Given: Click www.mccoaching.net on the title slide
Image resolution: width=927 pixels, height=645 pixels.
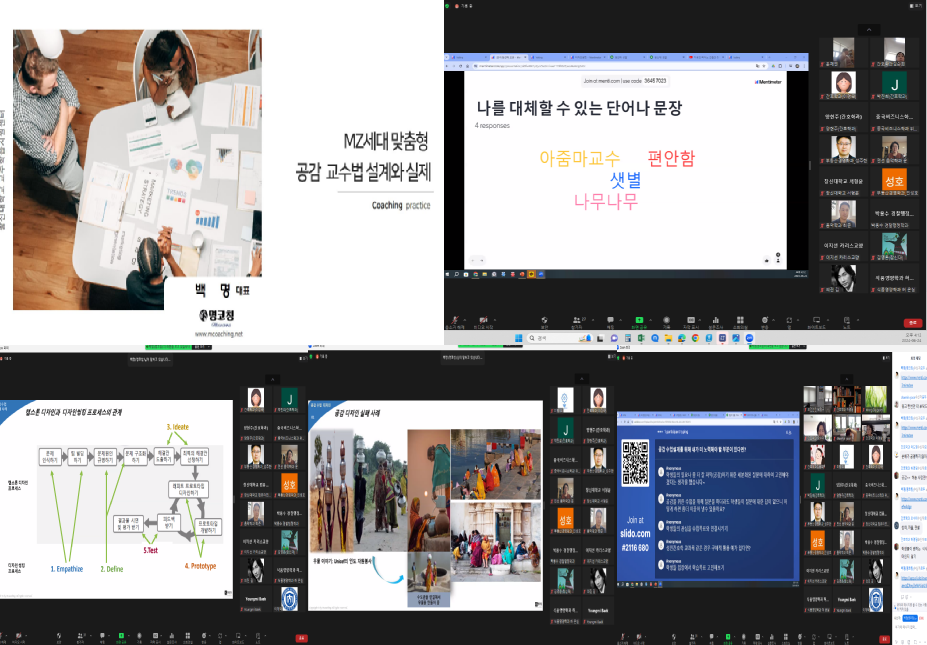Looking at the screenshot, I should [x=219, y=334].
